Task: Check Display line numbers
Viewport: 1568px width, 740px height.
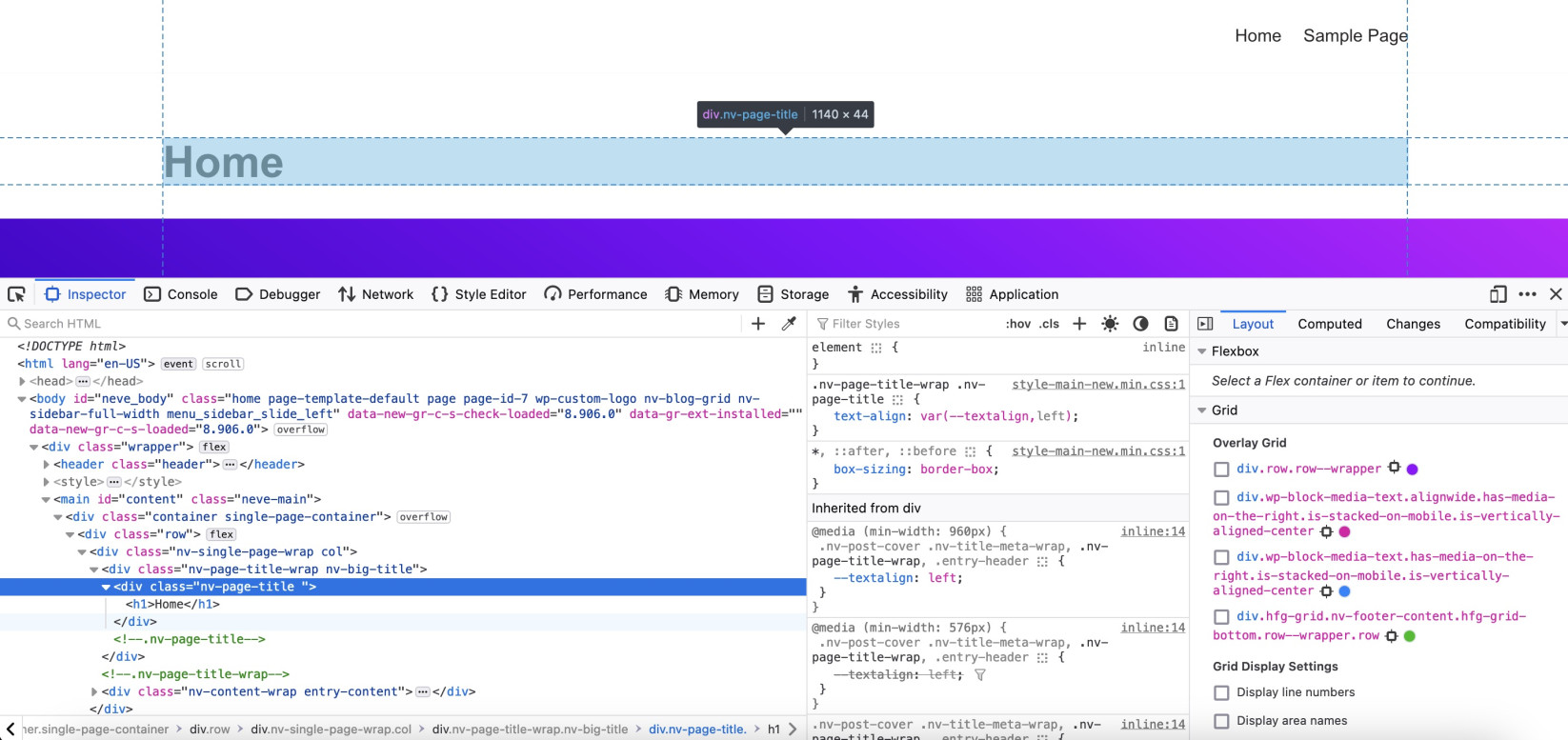Action: (x=1221, y=692)
